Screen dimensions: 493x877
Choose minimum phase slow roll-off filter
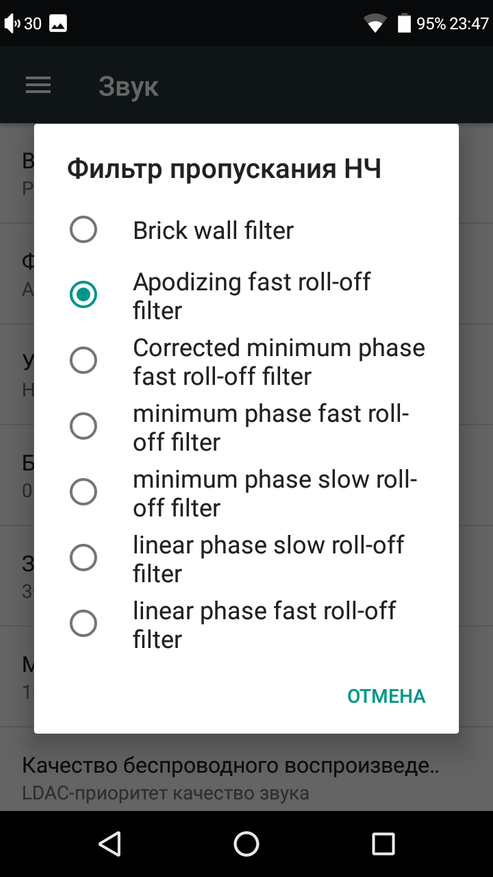[246, 493]
